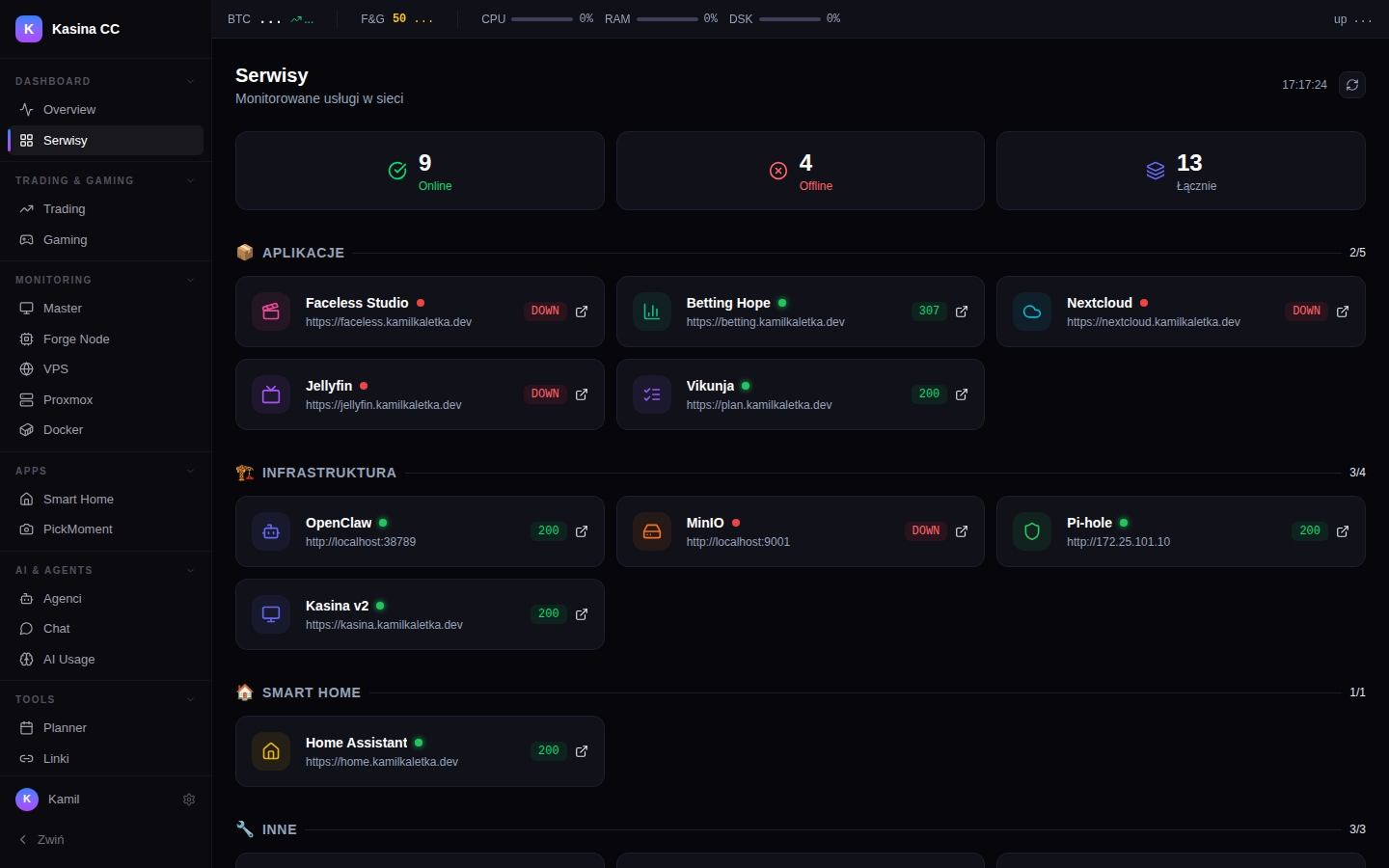Open Kasina v2 via its external link icon

[581, 613]
